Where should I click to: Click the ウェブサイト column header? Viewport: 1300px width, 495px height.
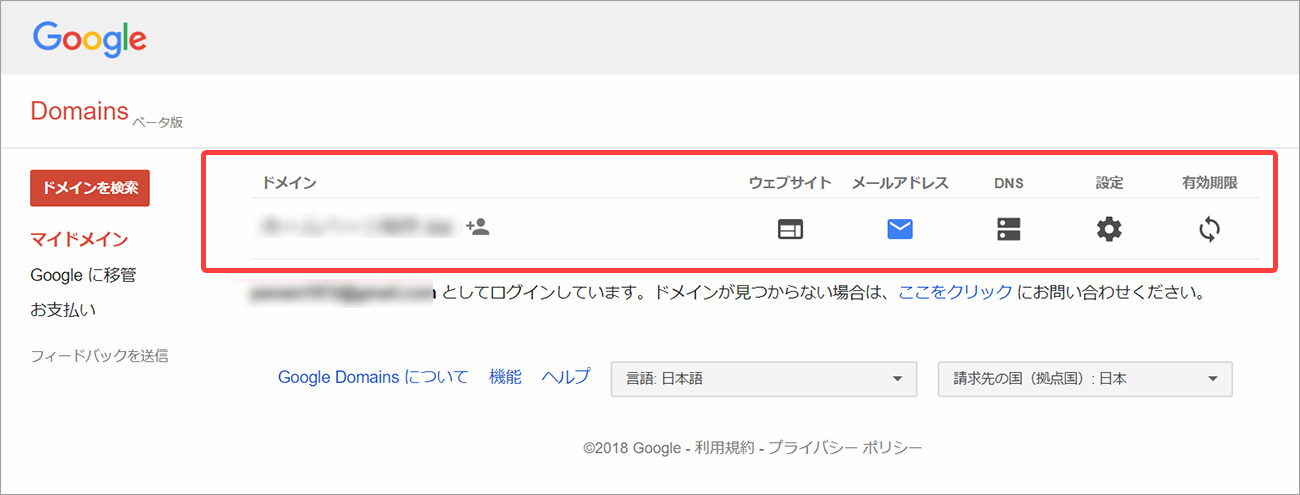pos(790,183)
